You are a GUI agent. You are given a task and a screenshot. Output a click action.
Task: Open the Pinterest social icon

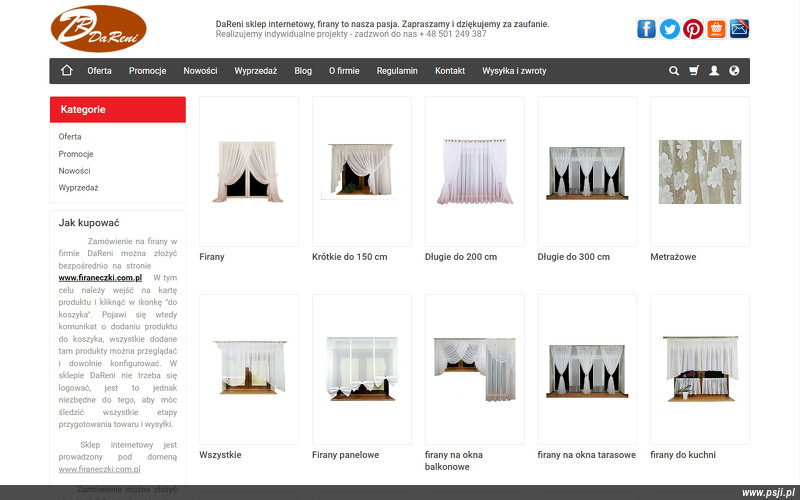coord(693,29)
